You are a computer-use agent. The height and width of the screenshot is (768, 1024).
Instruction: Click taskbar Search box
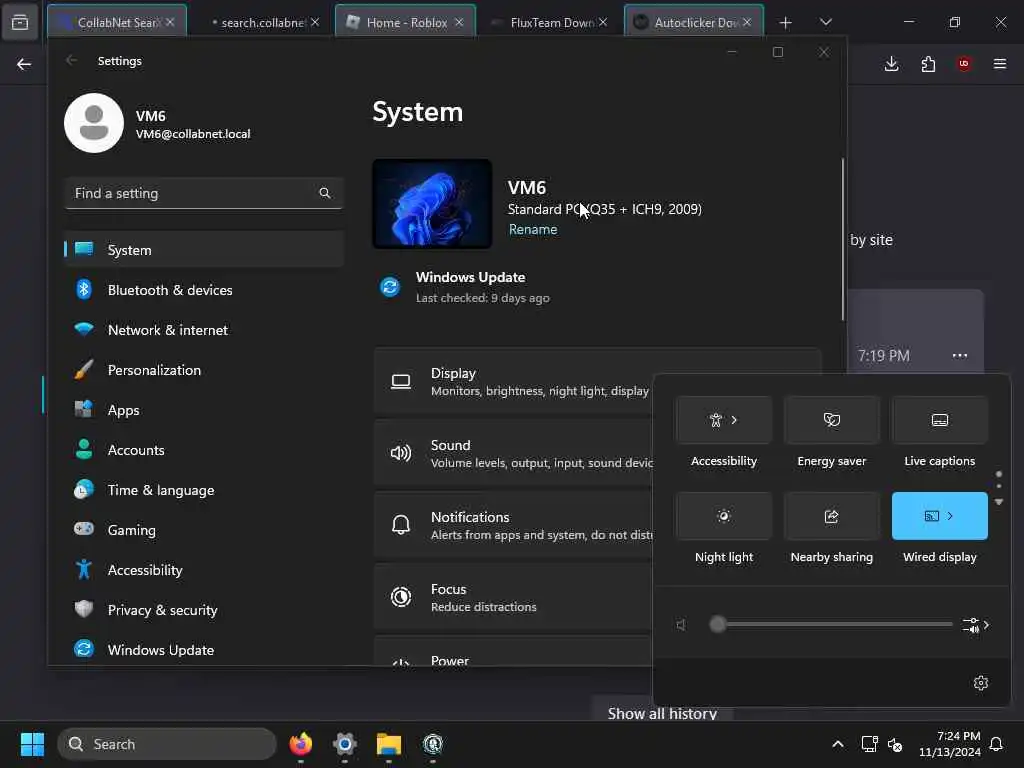click(167, 744)
